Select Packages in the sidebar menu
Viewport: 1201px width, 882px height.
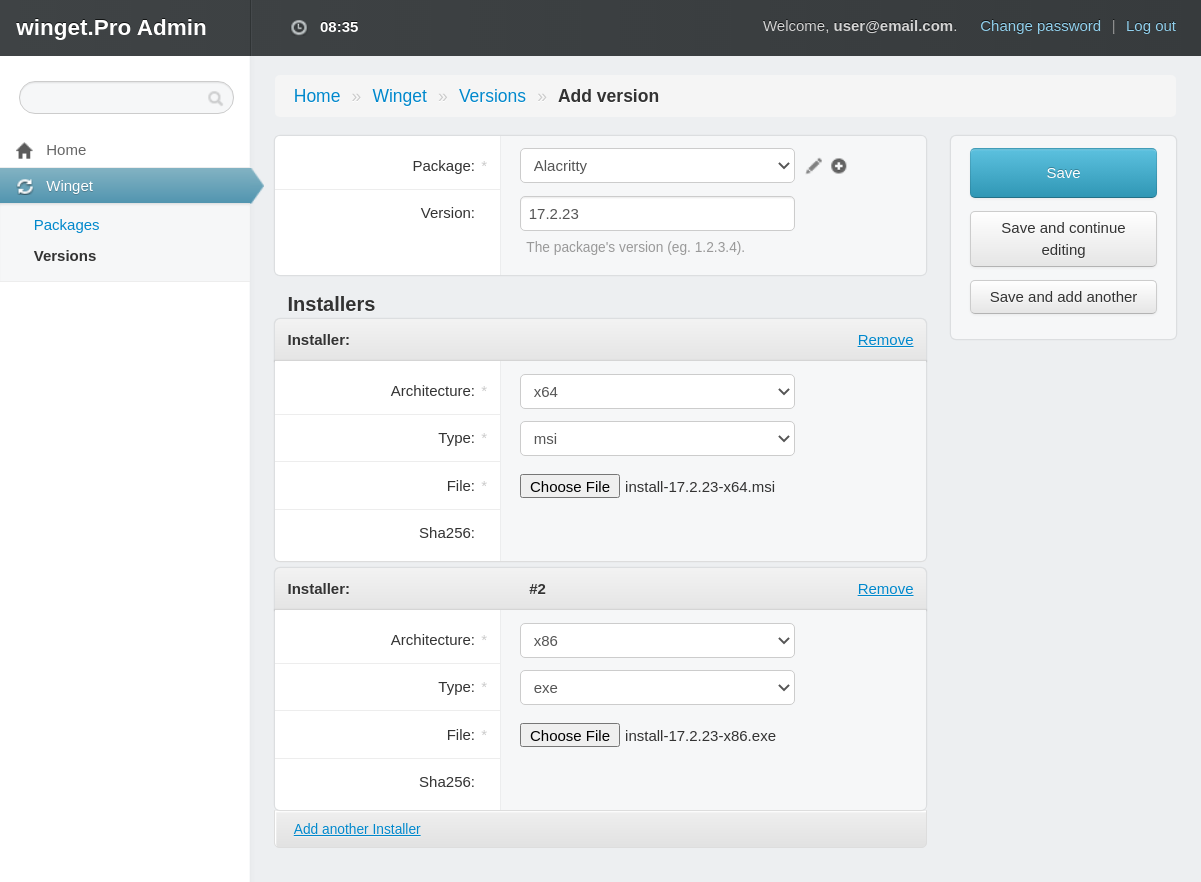pos(67,225)
